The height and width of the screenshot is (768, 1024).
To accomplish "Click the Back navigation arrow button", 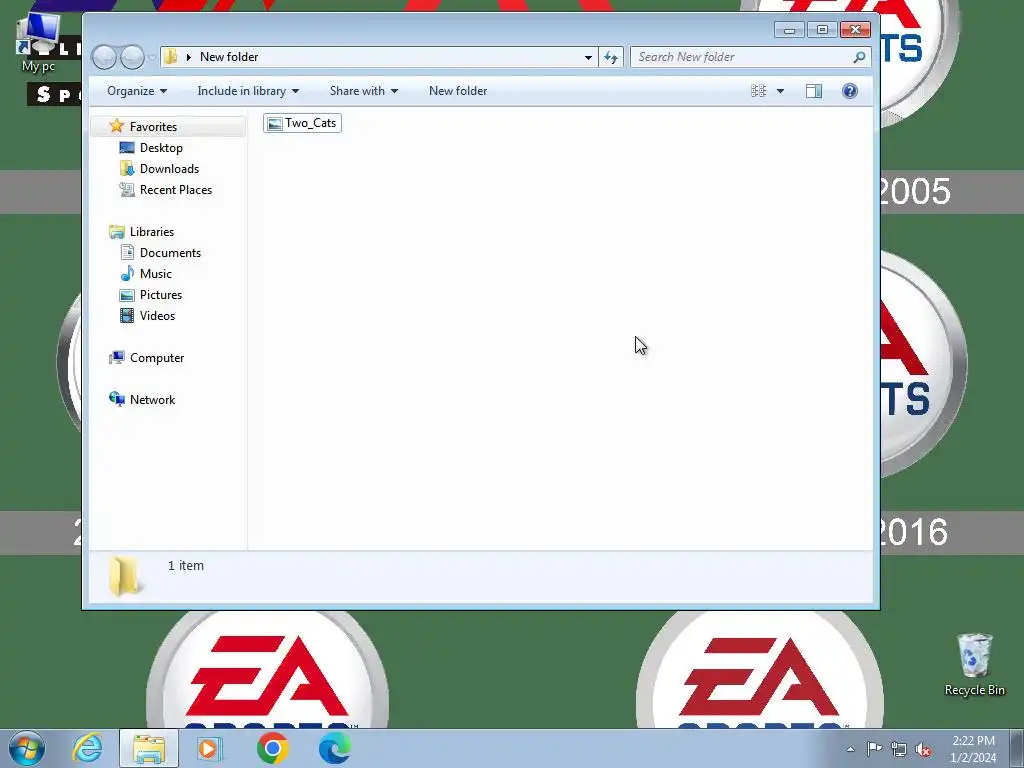I will tap(104, 57).
